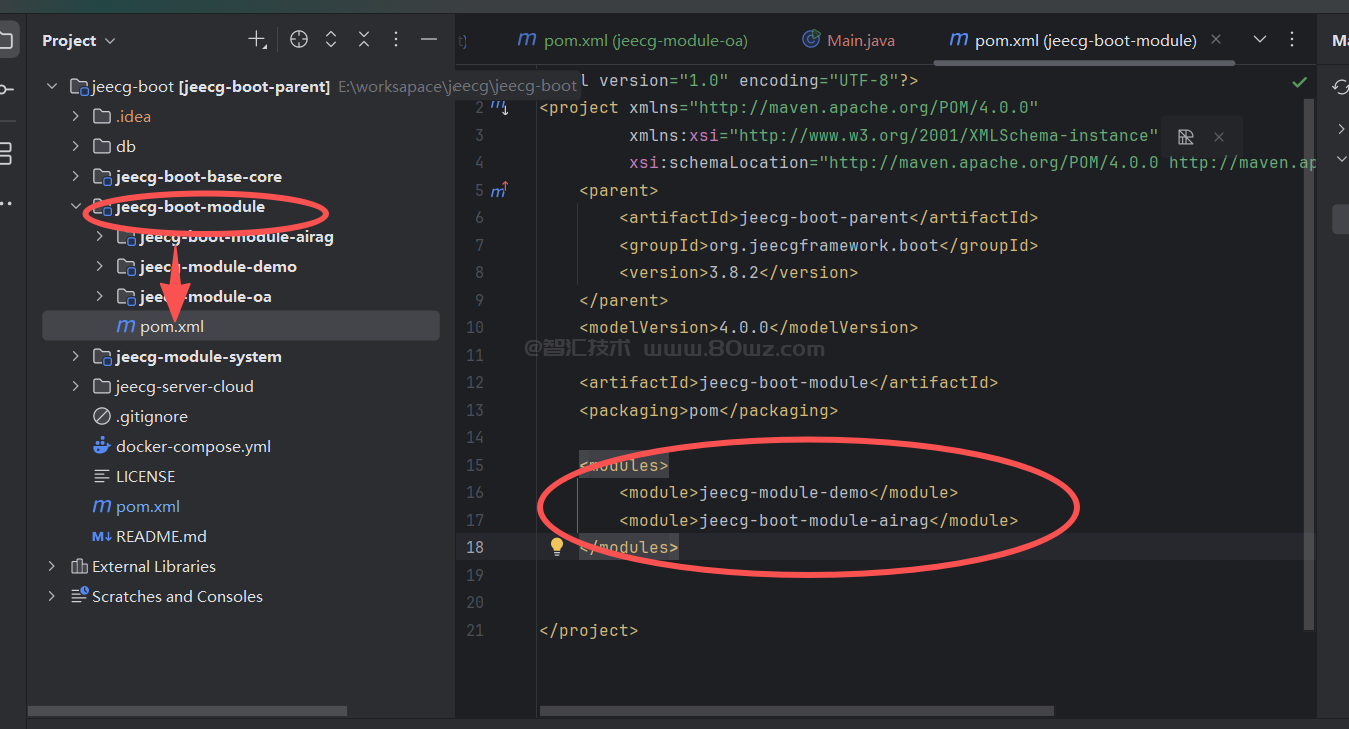Expand jeecg-module-oa node
The width and height of the screenshot is (1349, 729).
(100, 297)
